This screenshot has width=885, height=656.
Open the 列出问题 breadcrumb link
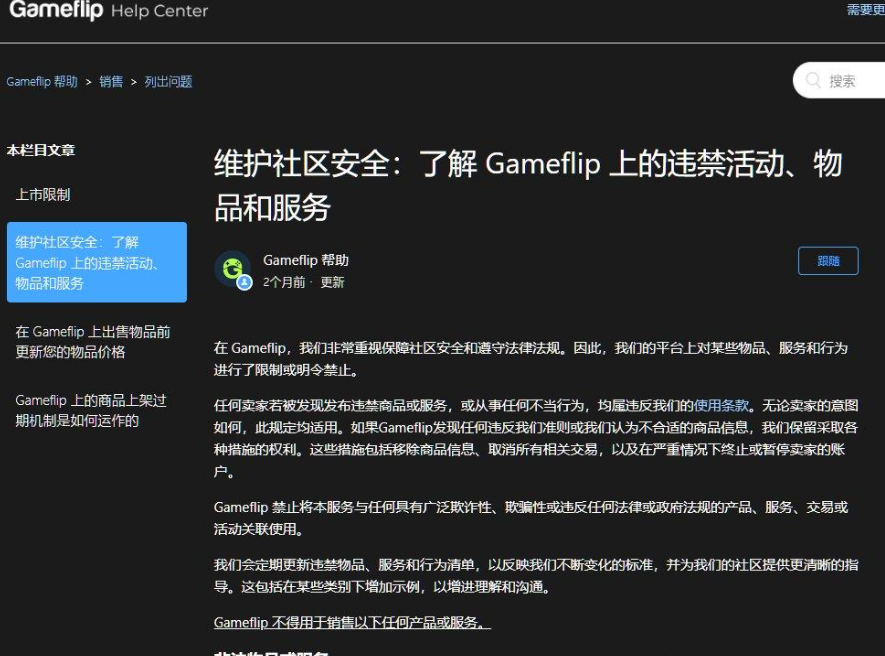click(x=168, y=81)
